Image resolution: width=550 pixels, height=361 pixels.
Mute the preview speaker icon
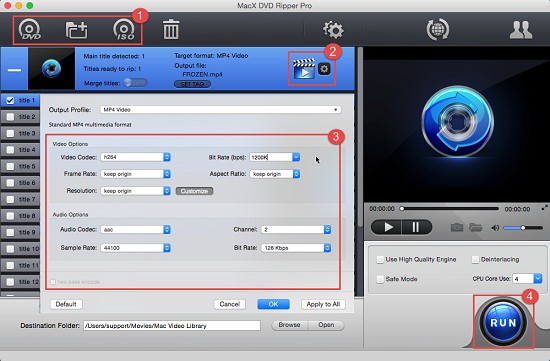pyautogui.click(x=495, y=228)
